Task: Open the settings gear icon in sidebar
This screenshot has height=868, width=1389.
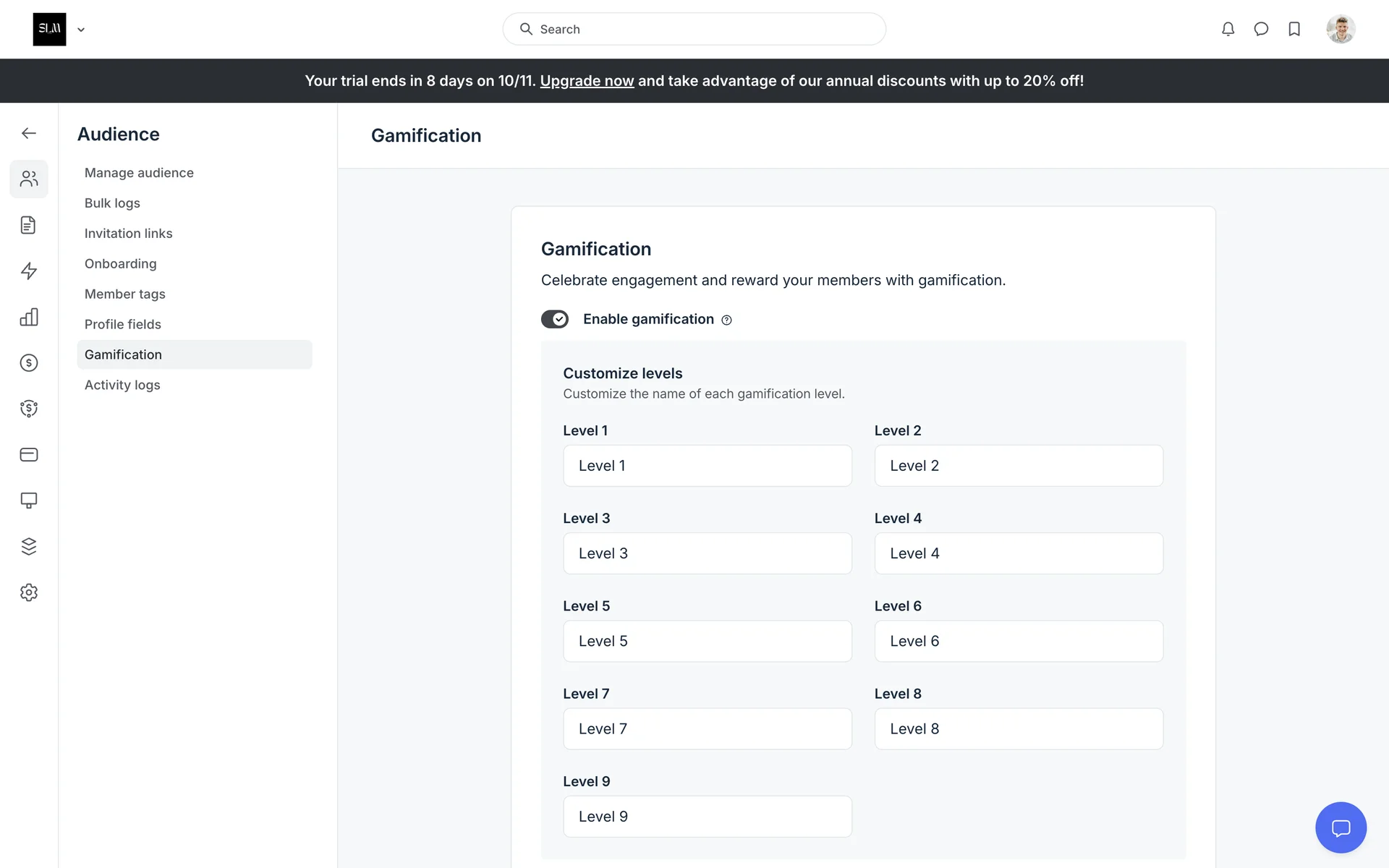Action: pyautogui.click(x=29, y=592)
